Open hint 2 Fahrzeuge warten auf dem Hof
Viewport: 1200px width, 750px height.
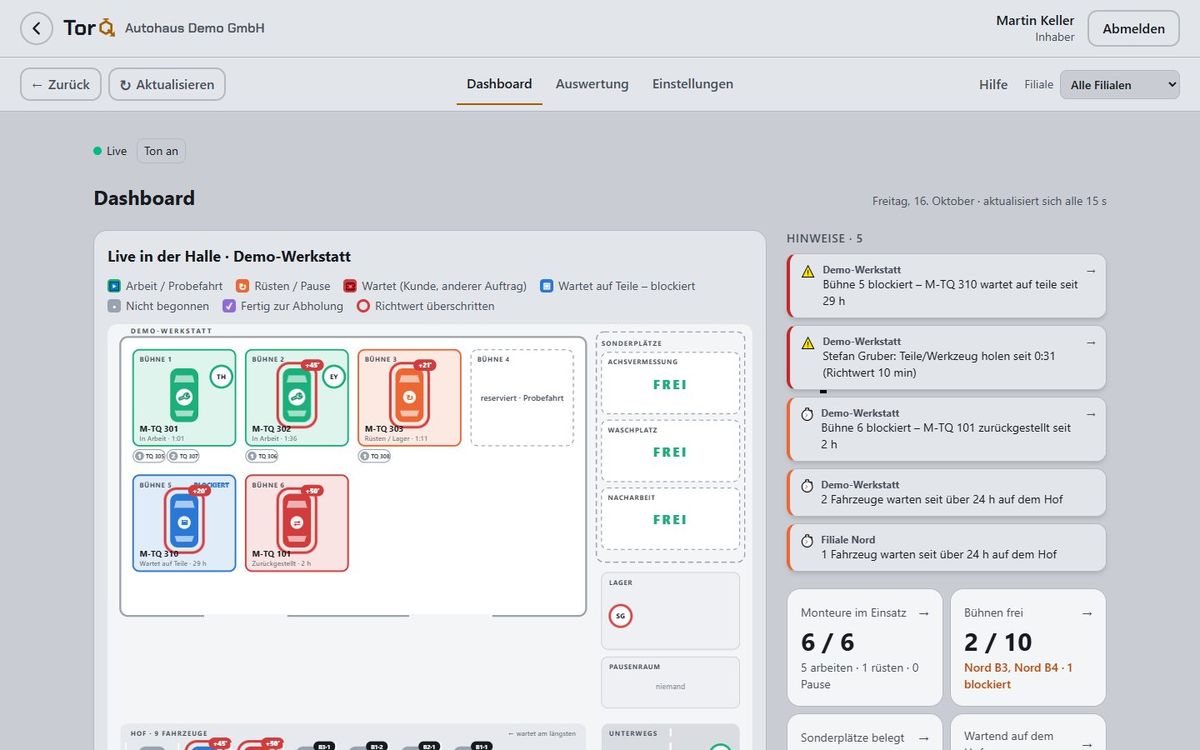[947, 492]
